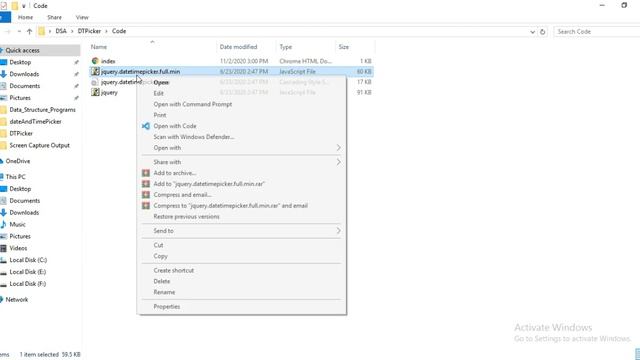640x360 pixels.
Task: Select Rename from context menu
Action: [x=241, y=292]
